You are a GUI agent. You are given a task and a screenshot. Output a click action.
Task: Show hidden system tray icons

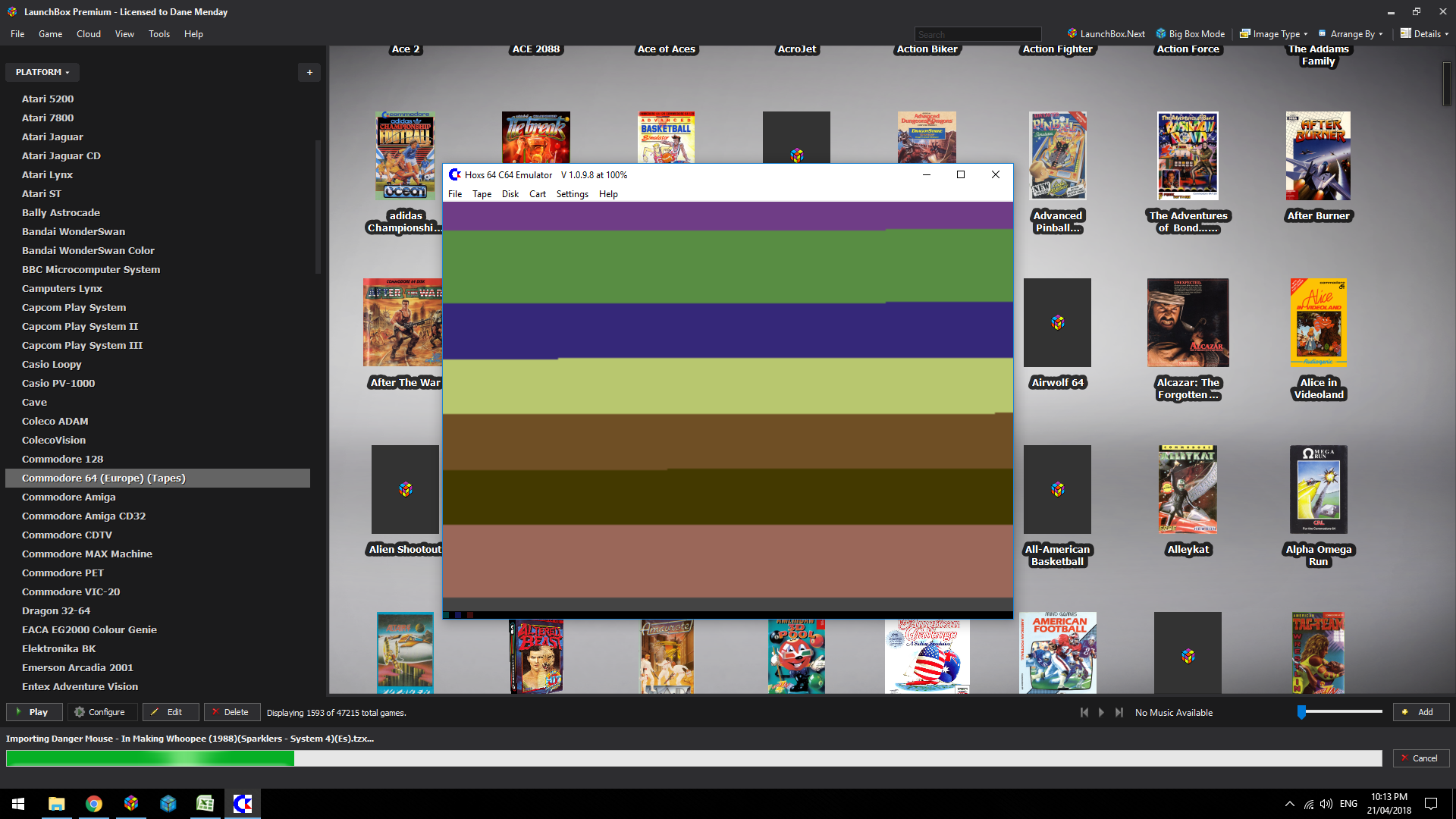point(1289,804)
